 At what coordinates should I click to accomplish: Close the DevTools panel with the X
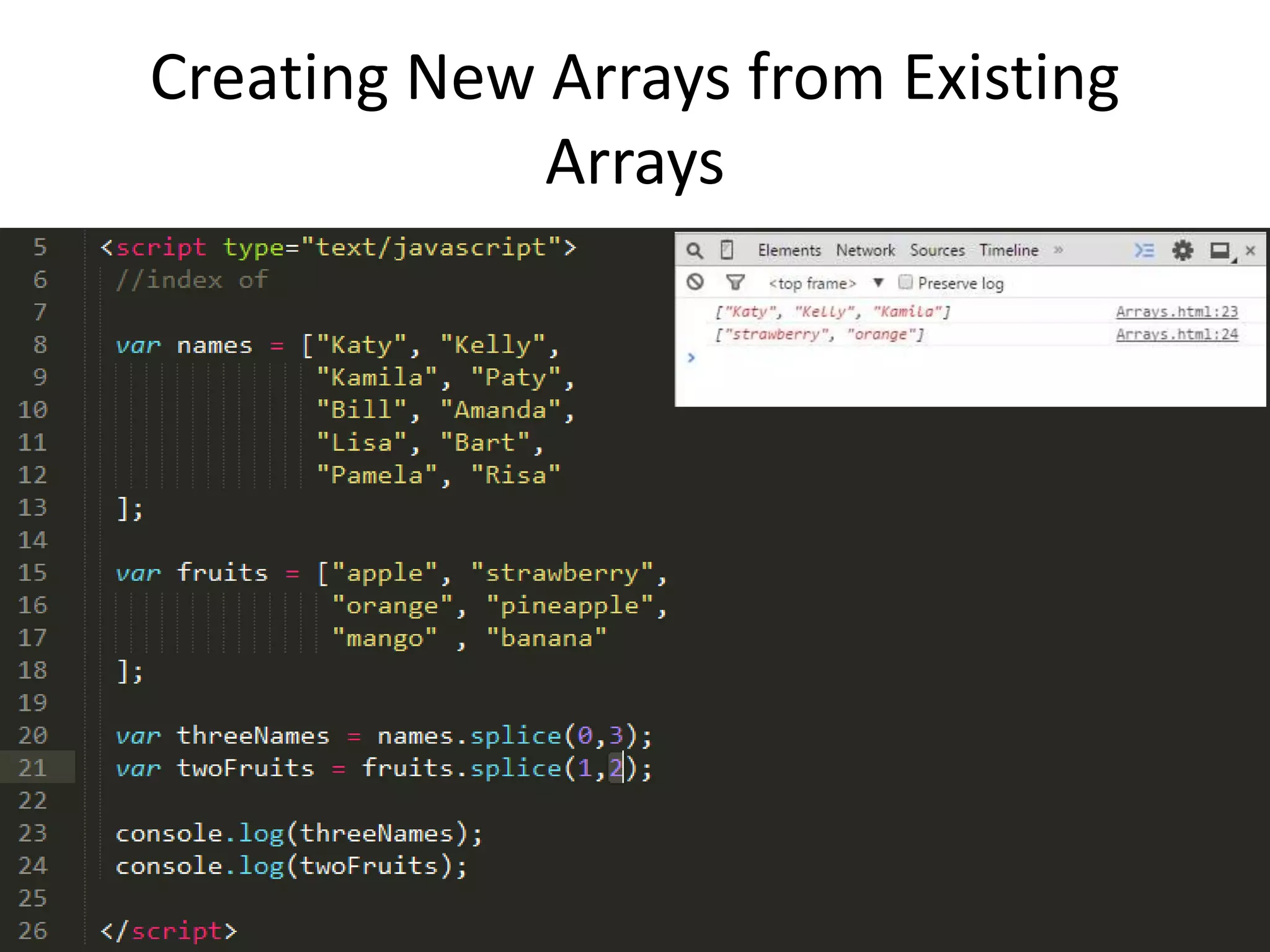coord(1250,250)
